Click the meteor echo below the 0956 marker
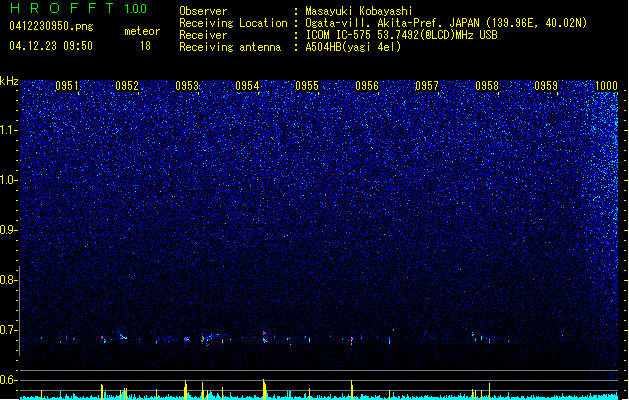 click(x=352, y=341)
